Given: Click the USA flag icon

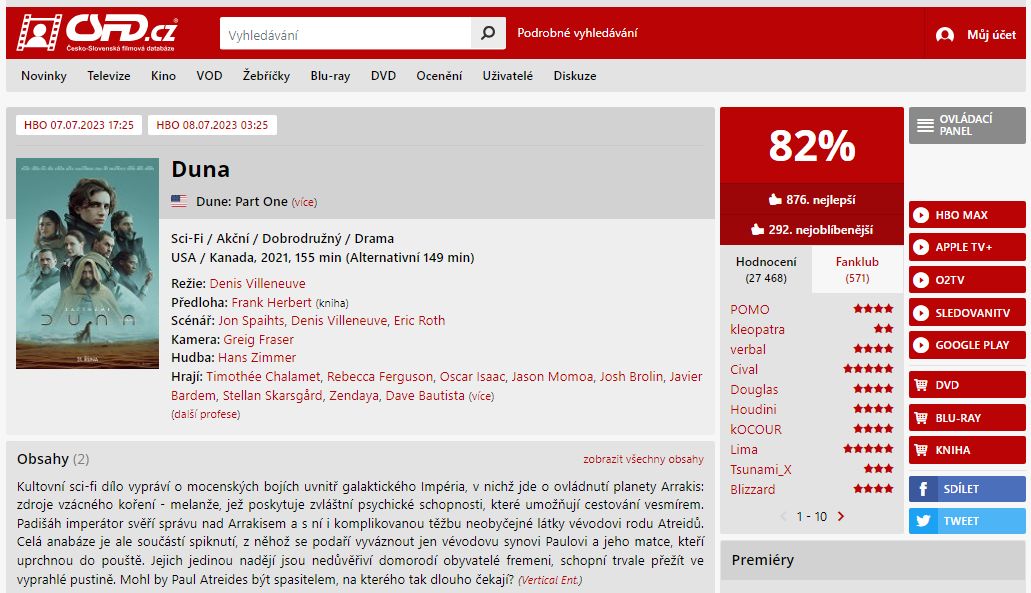Looking at the screenshot, I should 179,201.
